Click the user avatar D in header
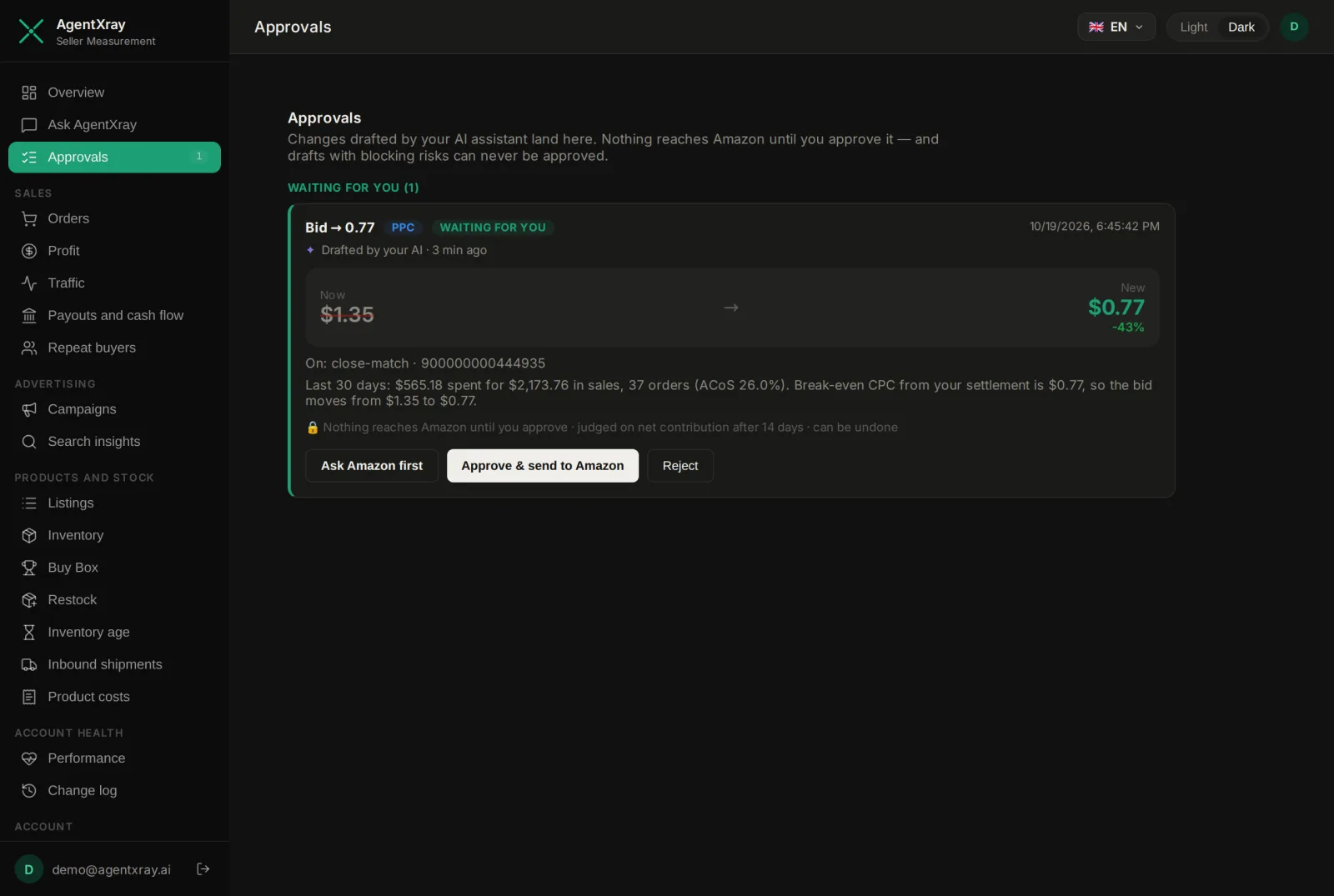Image resolution: width=1334 pixels, height=896 pixels. click(1294, 27)
